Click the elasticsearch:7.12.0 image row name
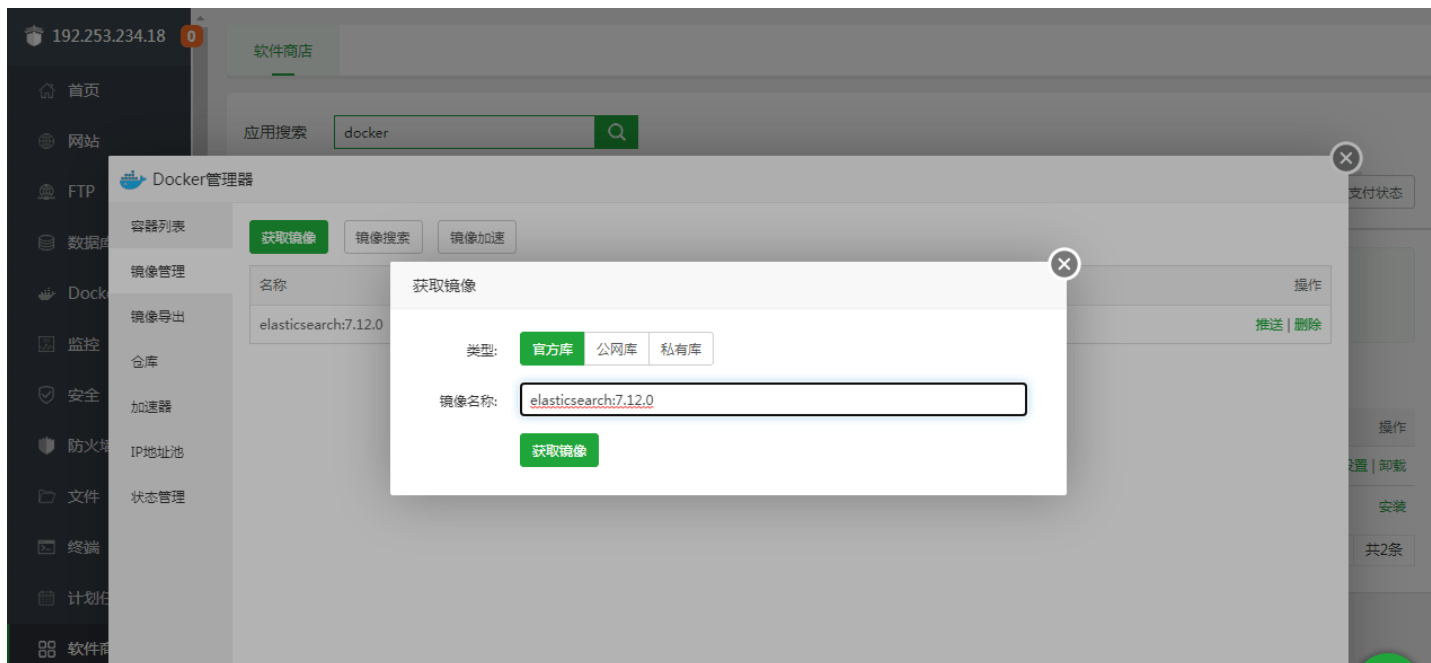The height and width of the screenshot is (663, 1431). pos(321,324)
